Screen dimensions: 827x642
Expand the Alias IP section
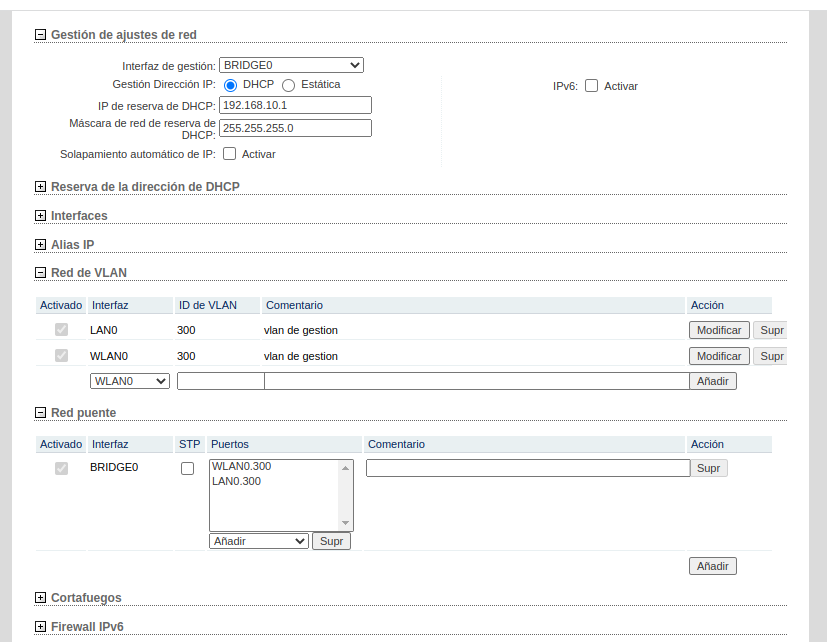[x=40, y=245]
